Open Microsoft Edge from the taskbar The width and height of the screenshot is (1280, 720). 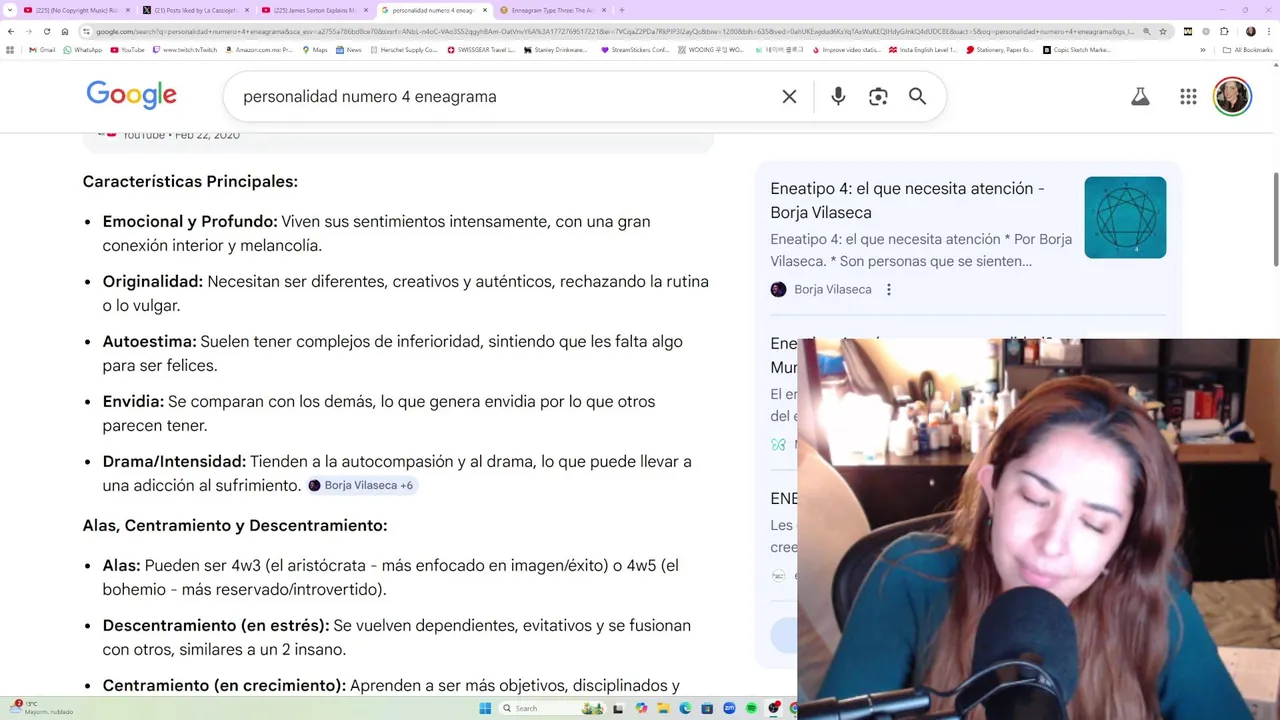685,708
